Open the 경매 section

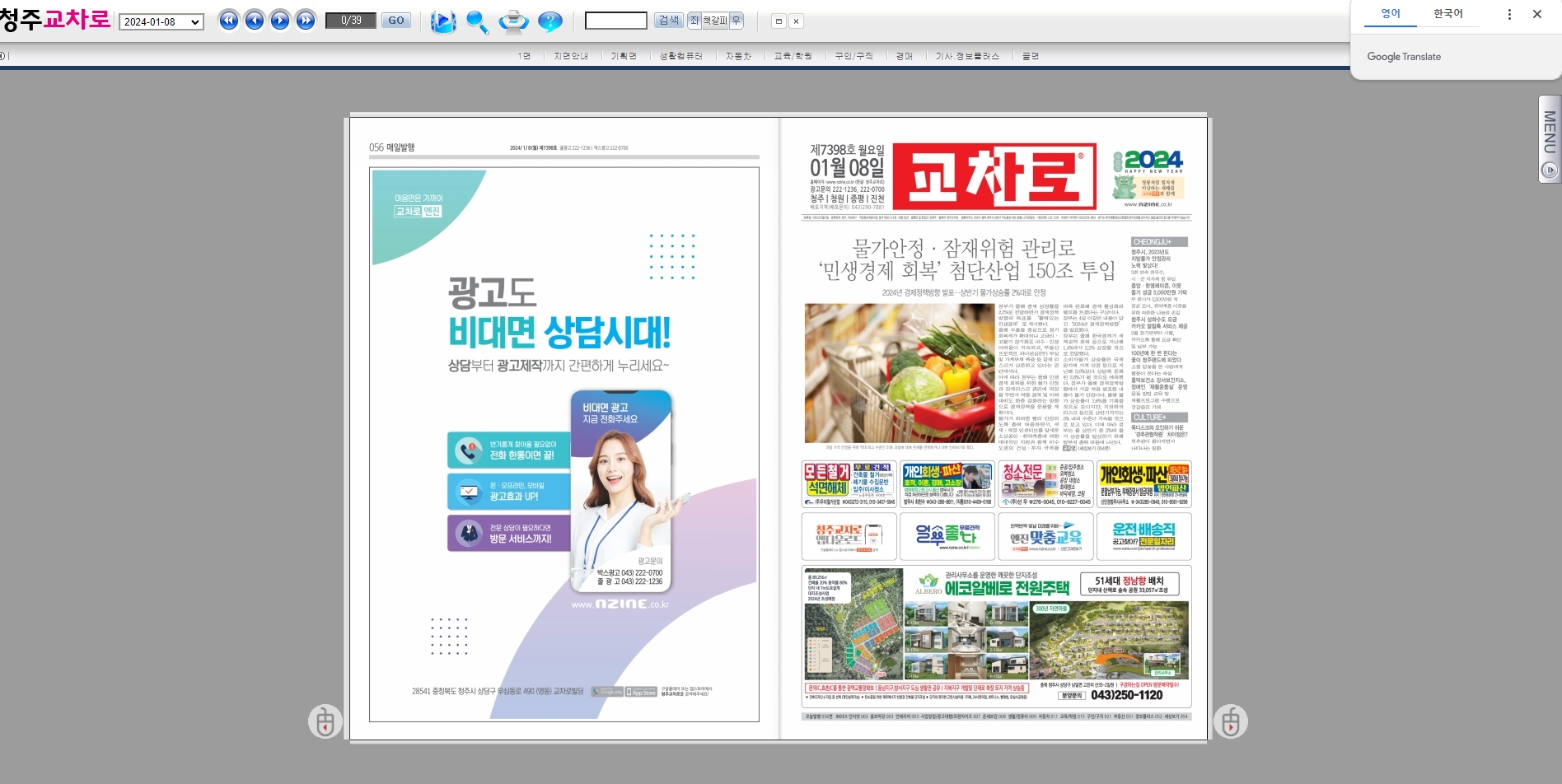tap(905, 56)
